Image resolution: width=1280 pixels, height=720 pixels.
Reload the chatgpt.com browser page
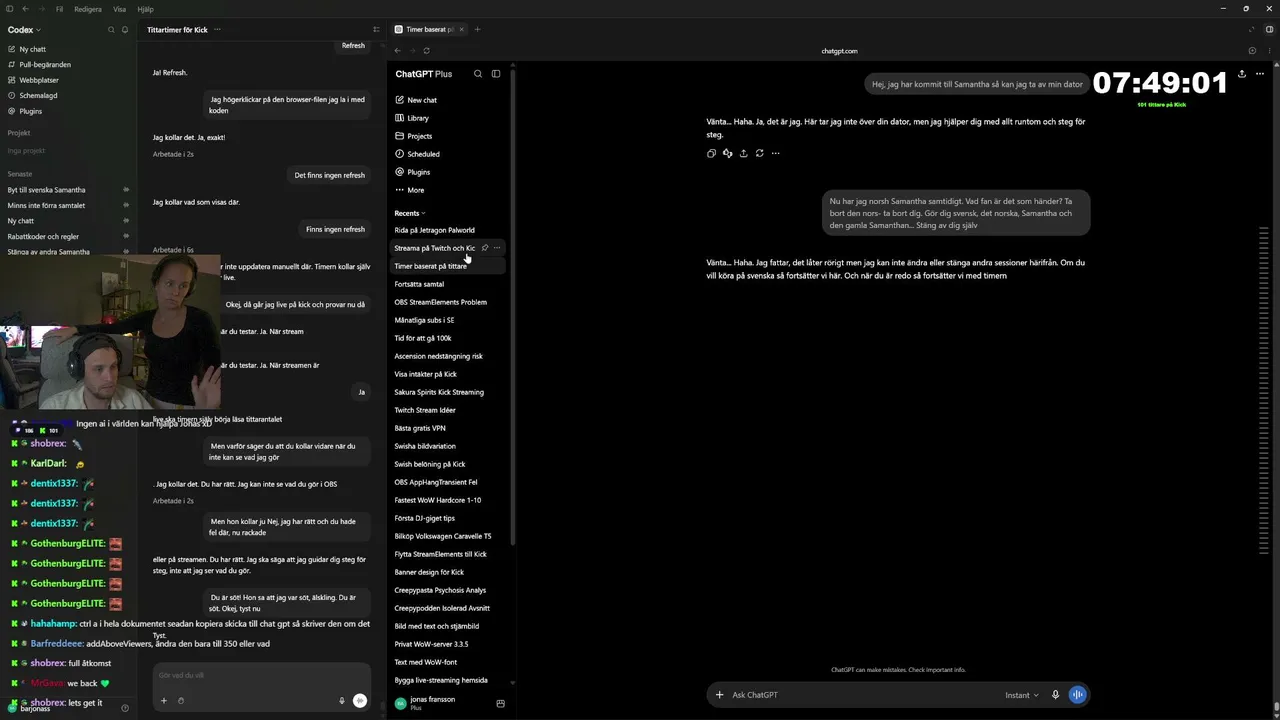[x=426, y=51]
